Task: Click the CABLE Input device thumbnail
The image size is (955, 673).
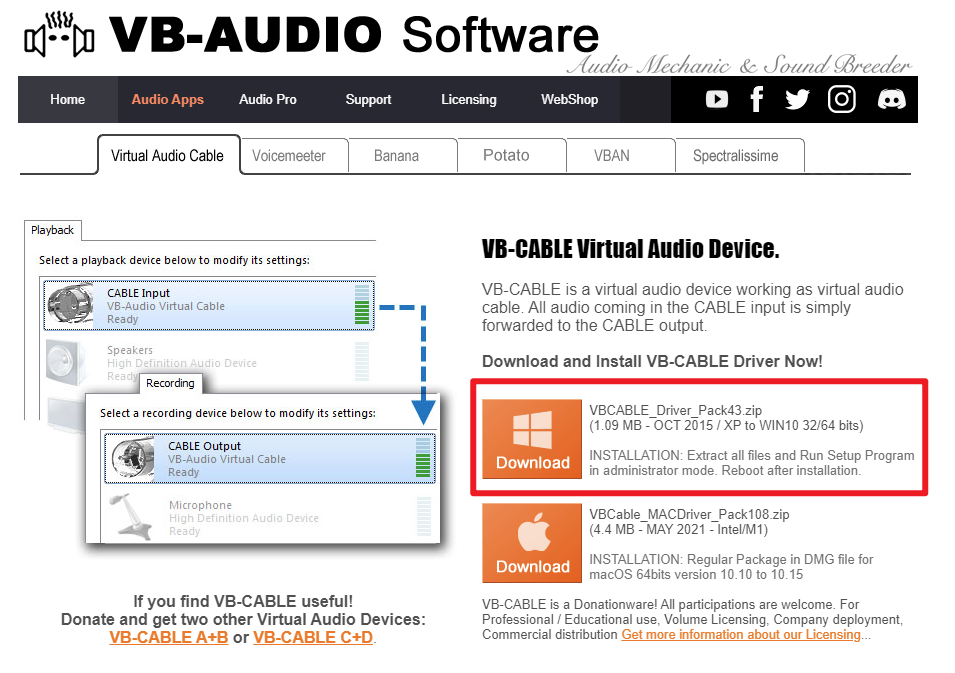Action: pyautogui.click(x=71, y=305)
